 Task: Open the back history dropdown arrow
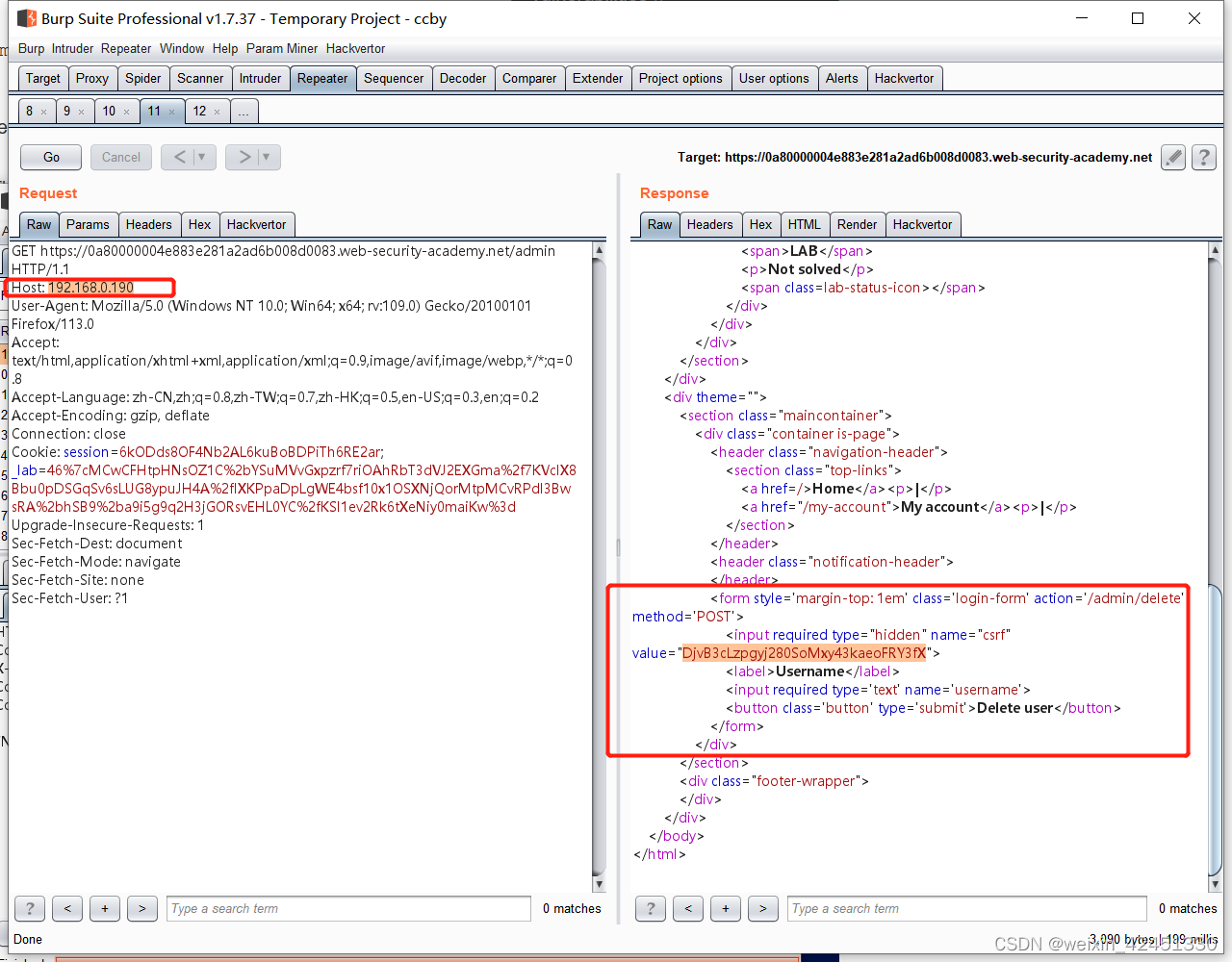pyautogui.click(x=203, y=157)
